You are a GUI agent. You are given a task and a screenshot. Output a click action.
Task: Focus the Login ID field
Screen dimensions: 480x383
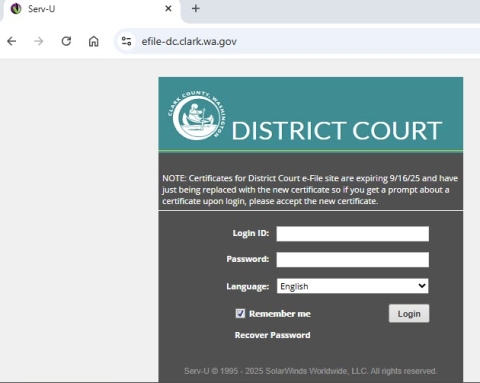pyautogui.click(x=353, y=234)
